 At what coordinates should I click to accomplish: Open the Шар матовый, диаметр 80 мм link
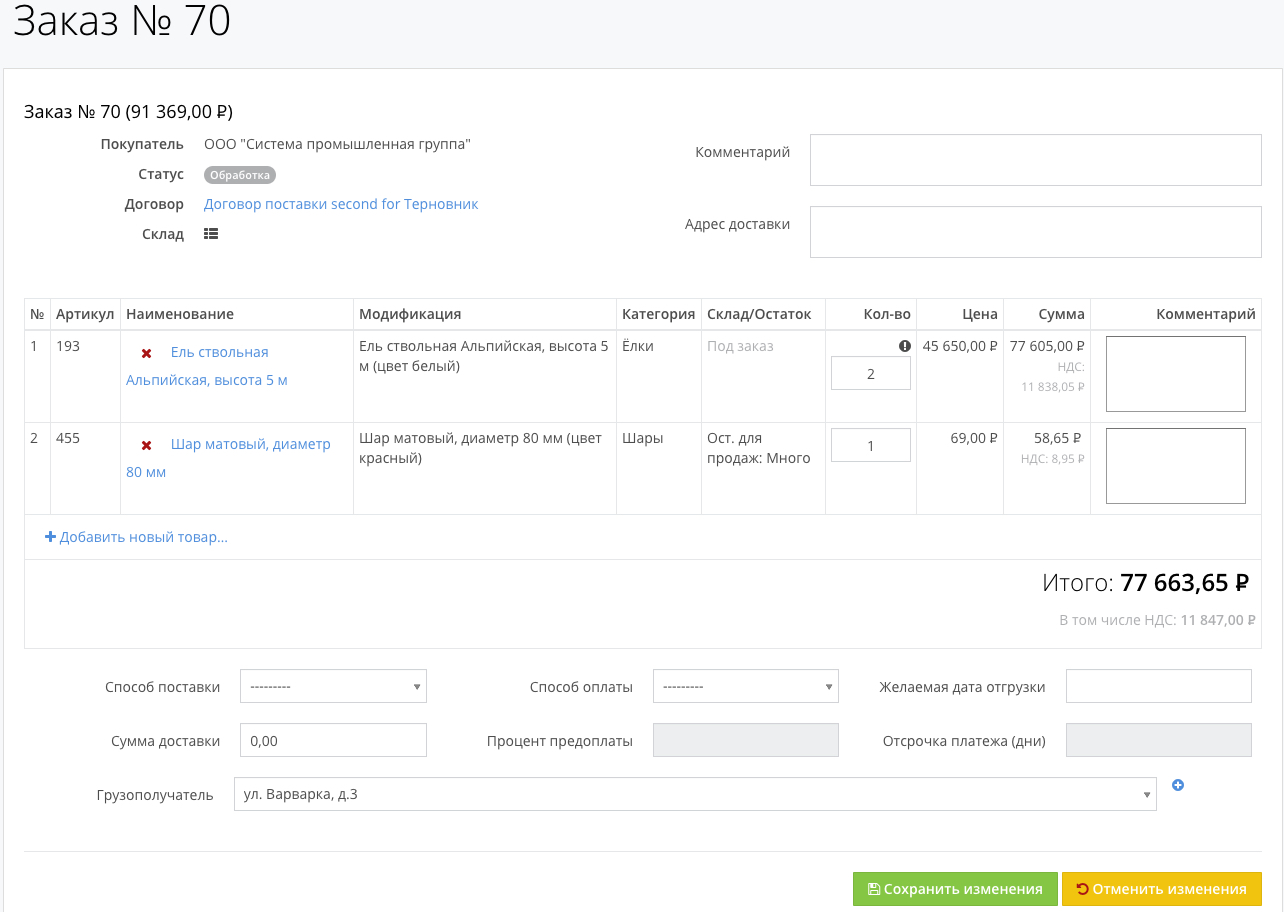tap(250, 445)
